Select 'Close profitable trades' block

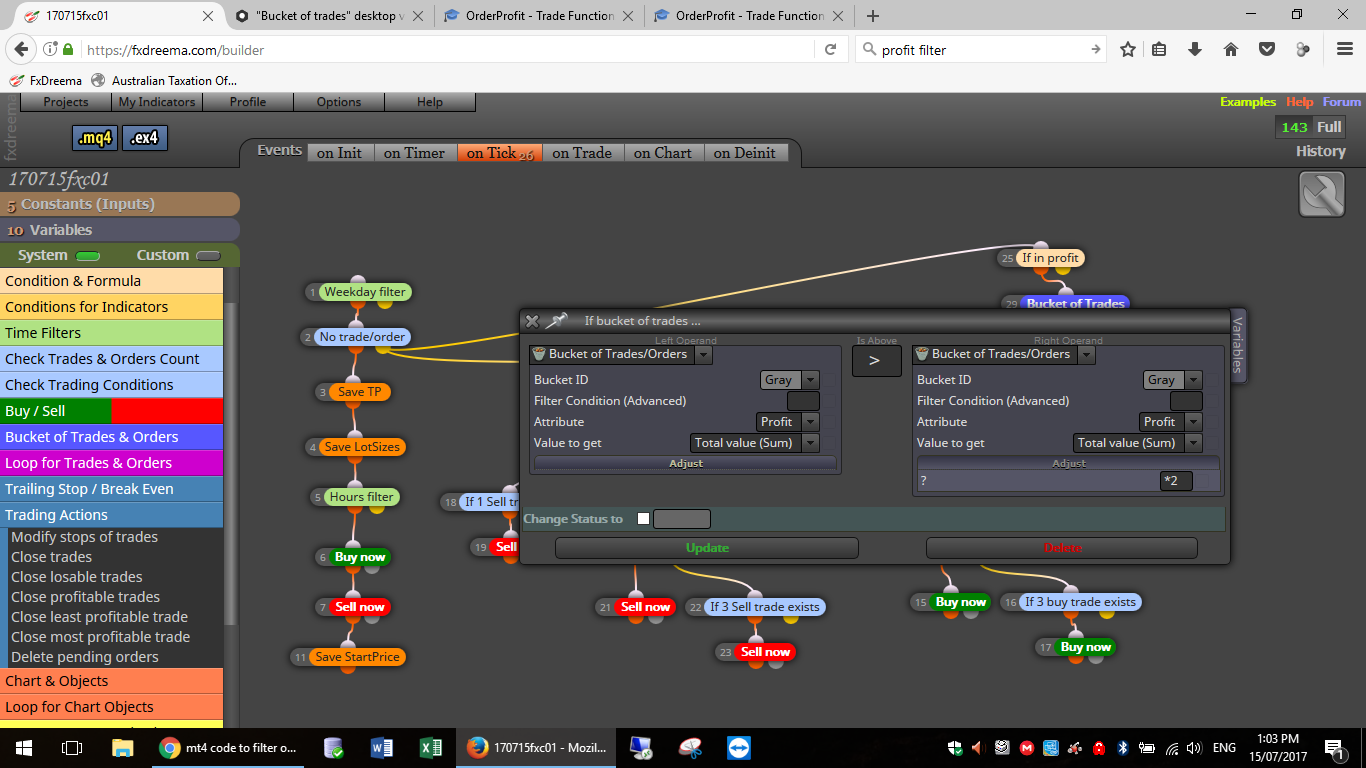pos(85,597)
